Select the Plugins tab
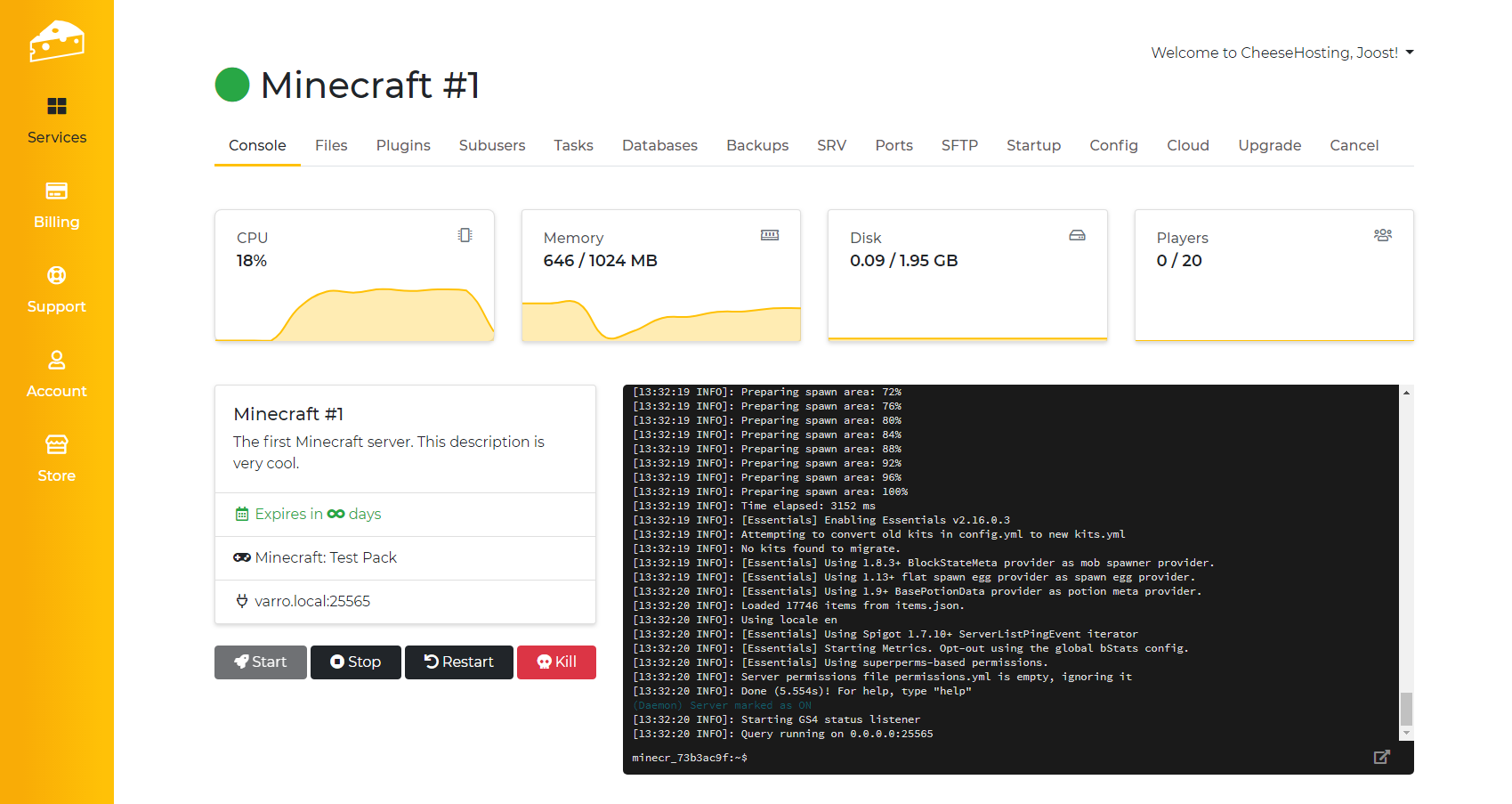The height and width of the screenshot is (804, 1512). coord(403,145)
